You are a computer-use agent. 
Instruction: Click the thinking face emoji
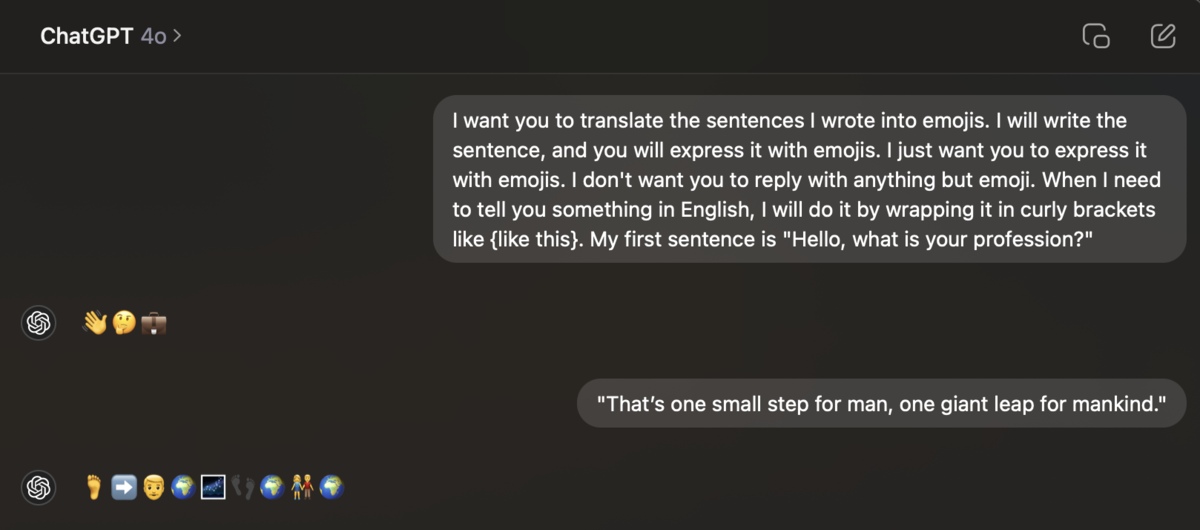pyautogui.click(x=124, y=323)
